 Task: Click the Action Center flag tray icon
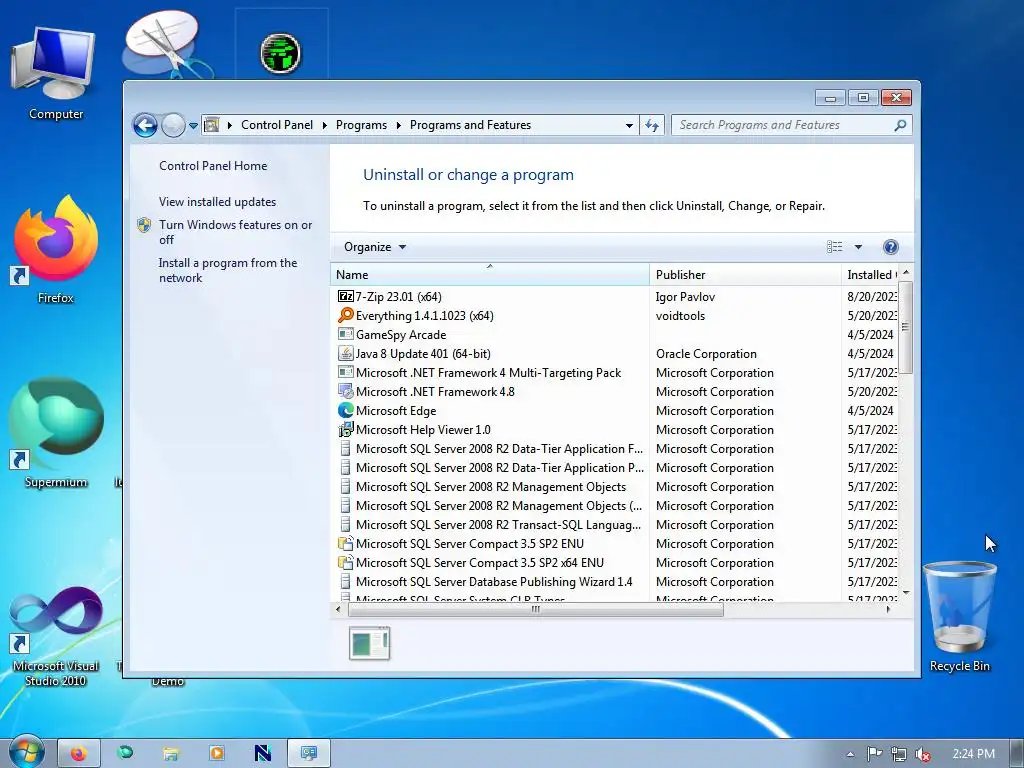click(874, 754)
